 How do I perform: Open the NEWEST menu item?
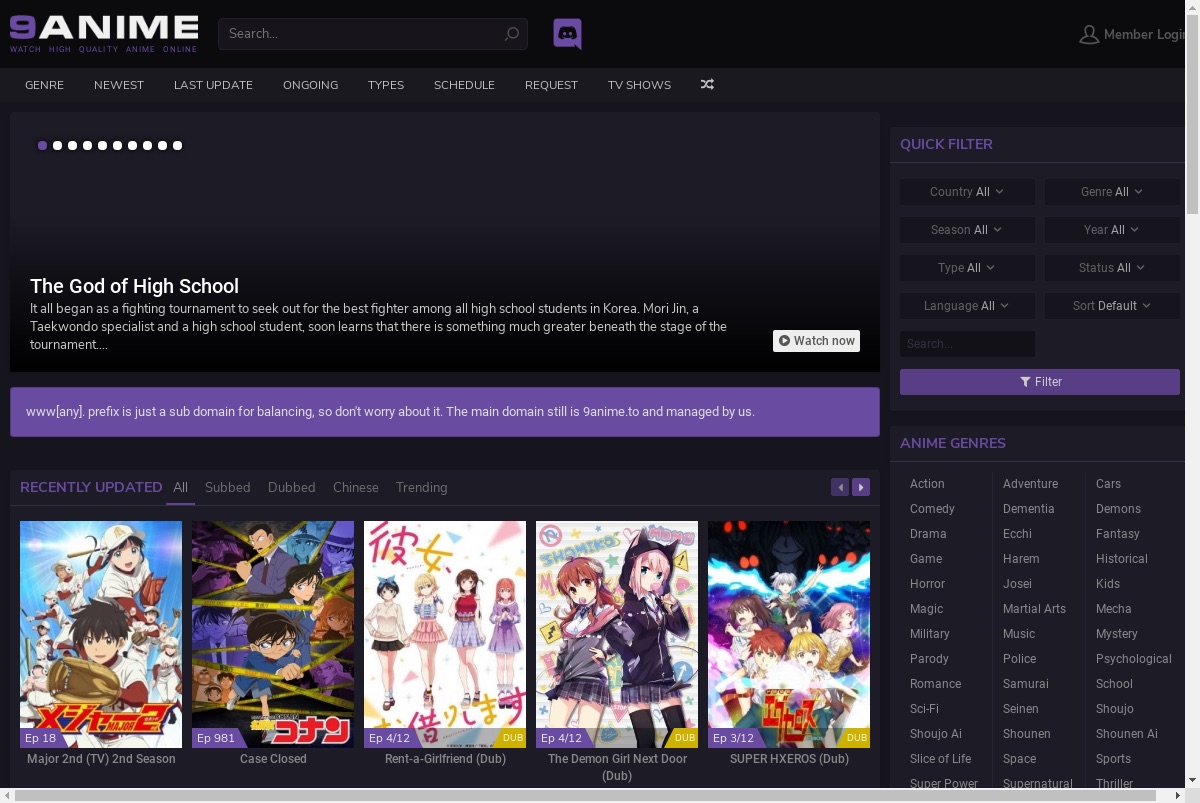pyautogui.click(x=119, y=85)
